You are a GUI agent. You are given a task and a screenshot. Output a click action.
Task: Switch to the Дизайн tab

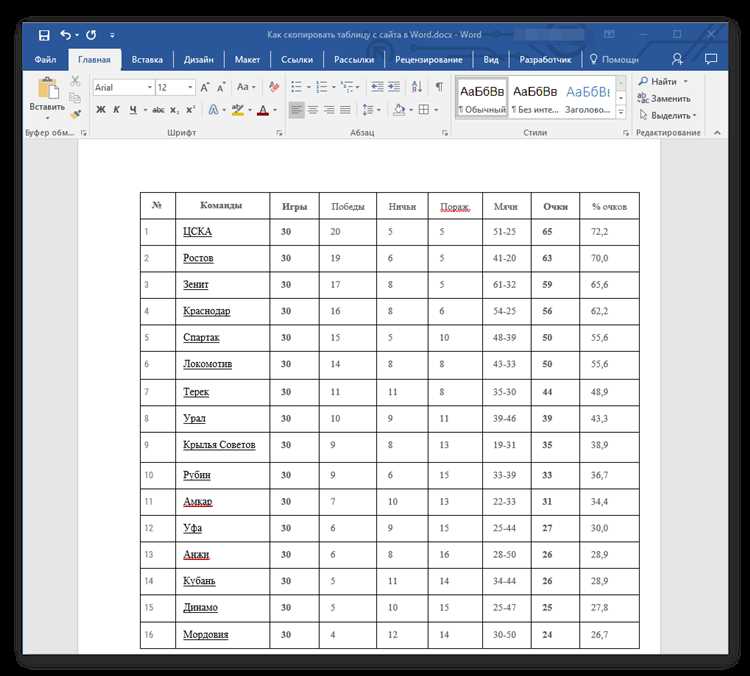pyautogui.click(x=199, y=60)
